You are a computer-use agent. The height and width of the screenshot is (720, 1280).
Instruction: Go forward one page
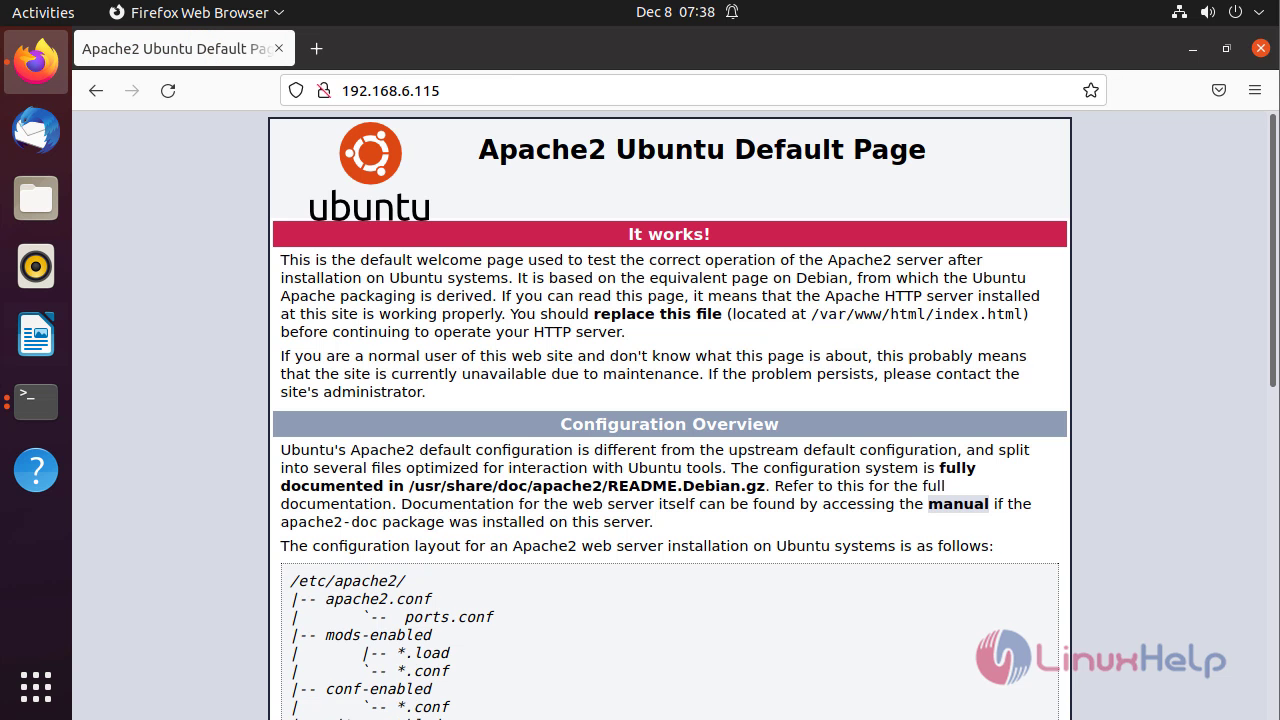click(x=132, y=90)
